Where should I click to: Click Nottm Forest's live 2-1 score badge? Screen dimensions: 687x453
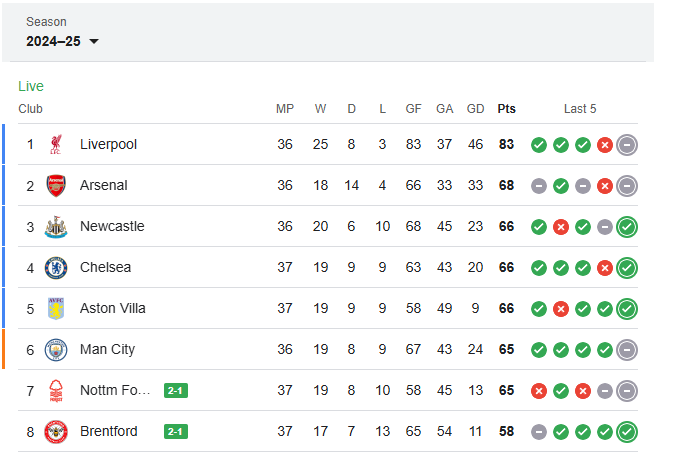pyautogui.click(x=176, y=390)
